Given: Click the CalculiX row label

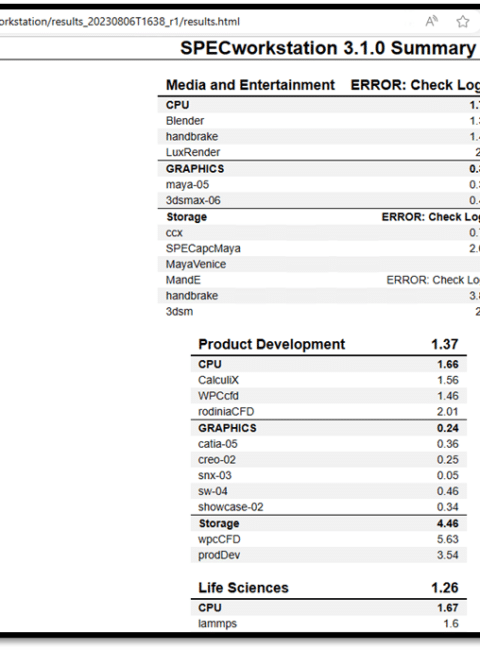Looking at the screenshot, I should pyautogui.click(x=218, y=380).
